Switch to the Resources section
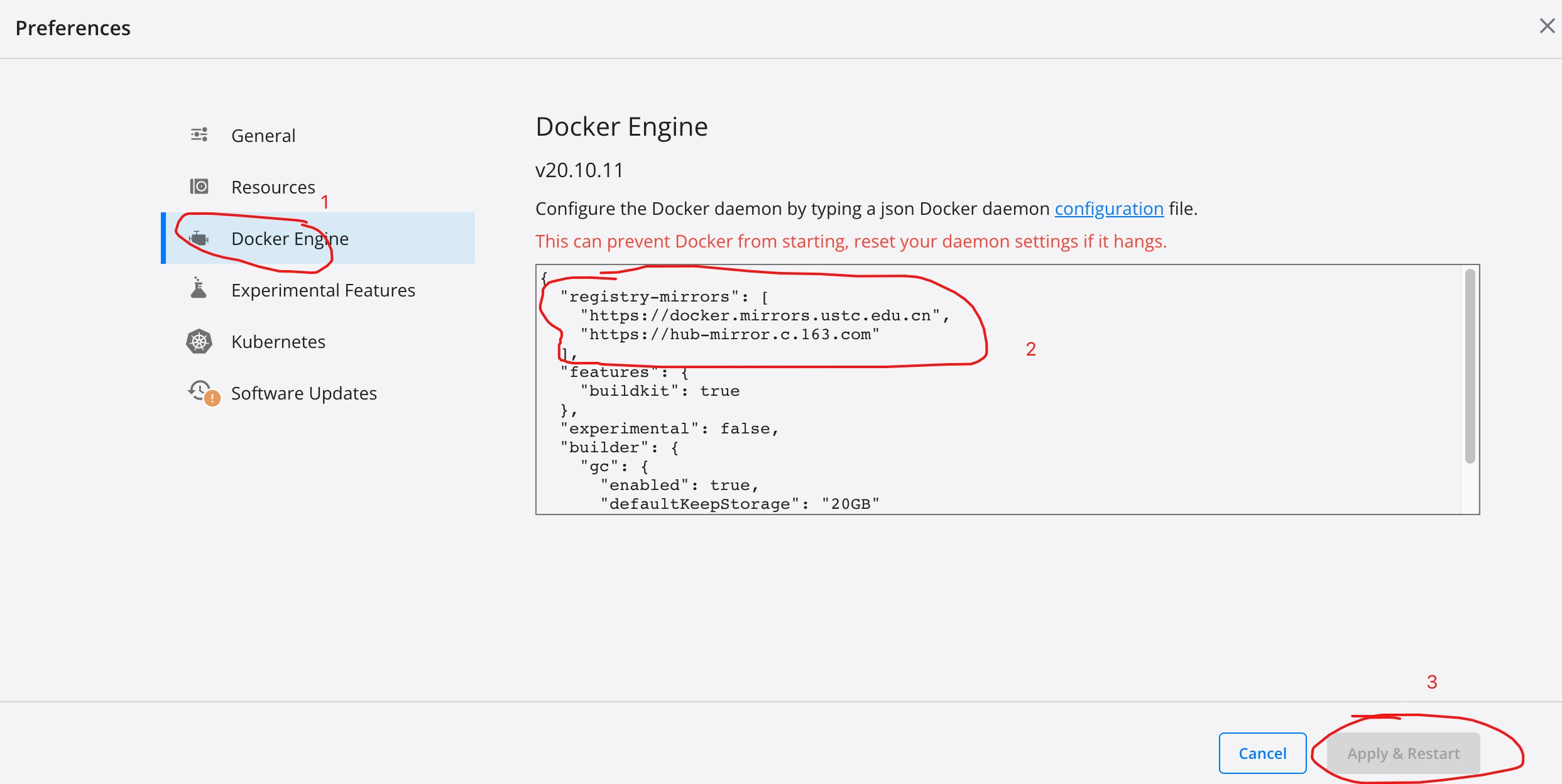 [273, 187]
